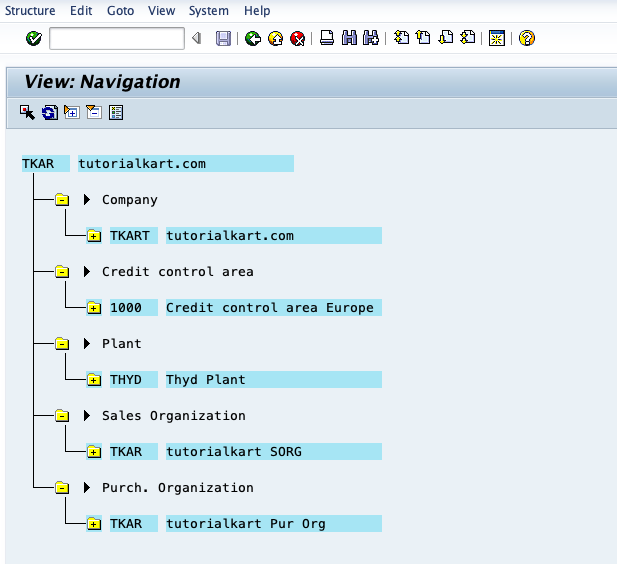Select the tutorialkart SORG description
The height and width of the screenshot is (564, 617).
274,451
